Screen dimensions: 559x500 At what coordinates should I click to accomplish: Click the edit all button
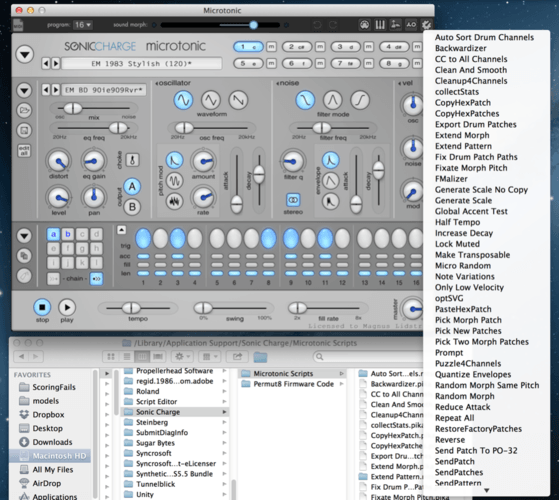tap(24, 150)
